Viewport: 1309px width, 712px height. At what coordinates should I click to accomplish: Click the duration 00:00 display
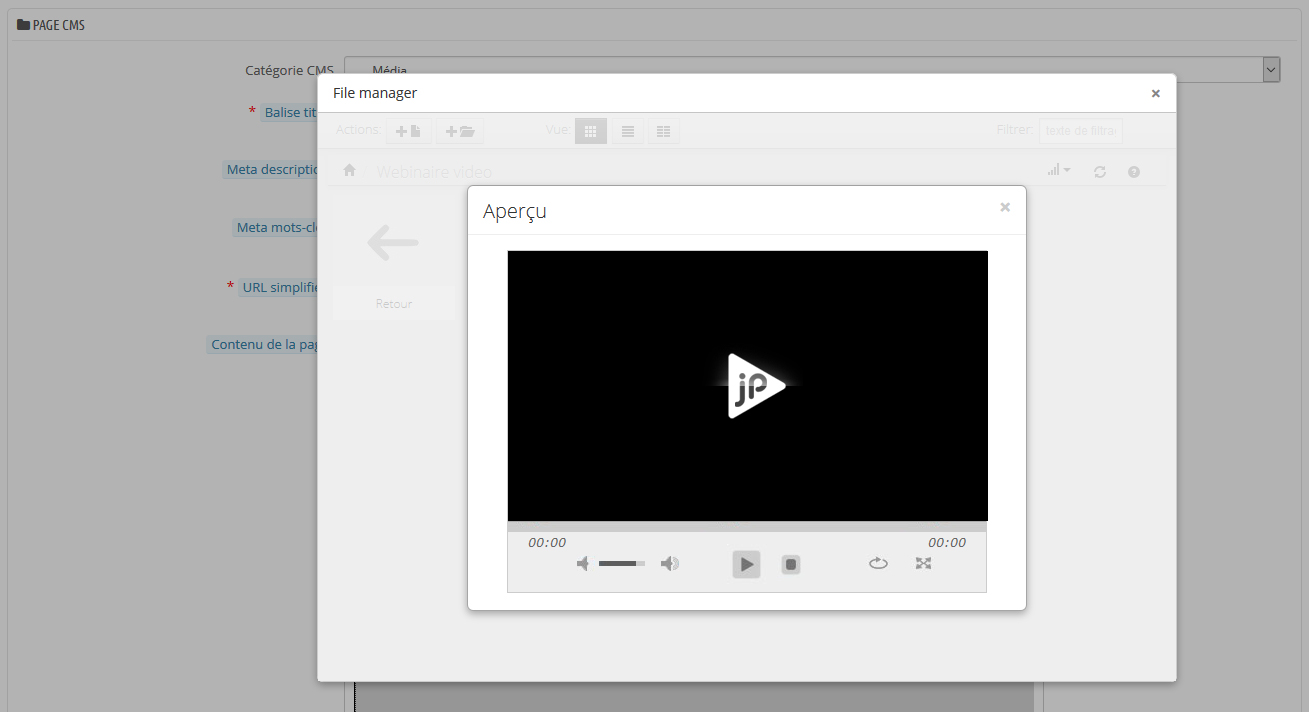(x=947, y=543)
